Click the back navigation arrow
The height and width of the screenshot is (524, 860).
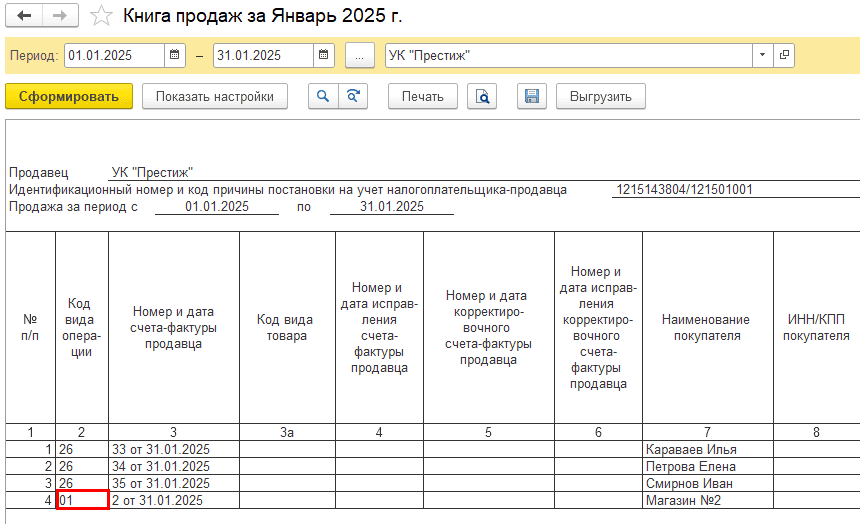[x=25, y=17]
